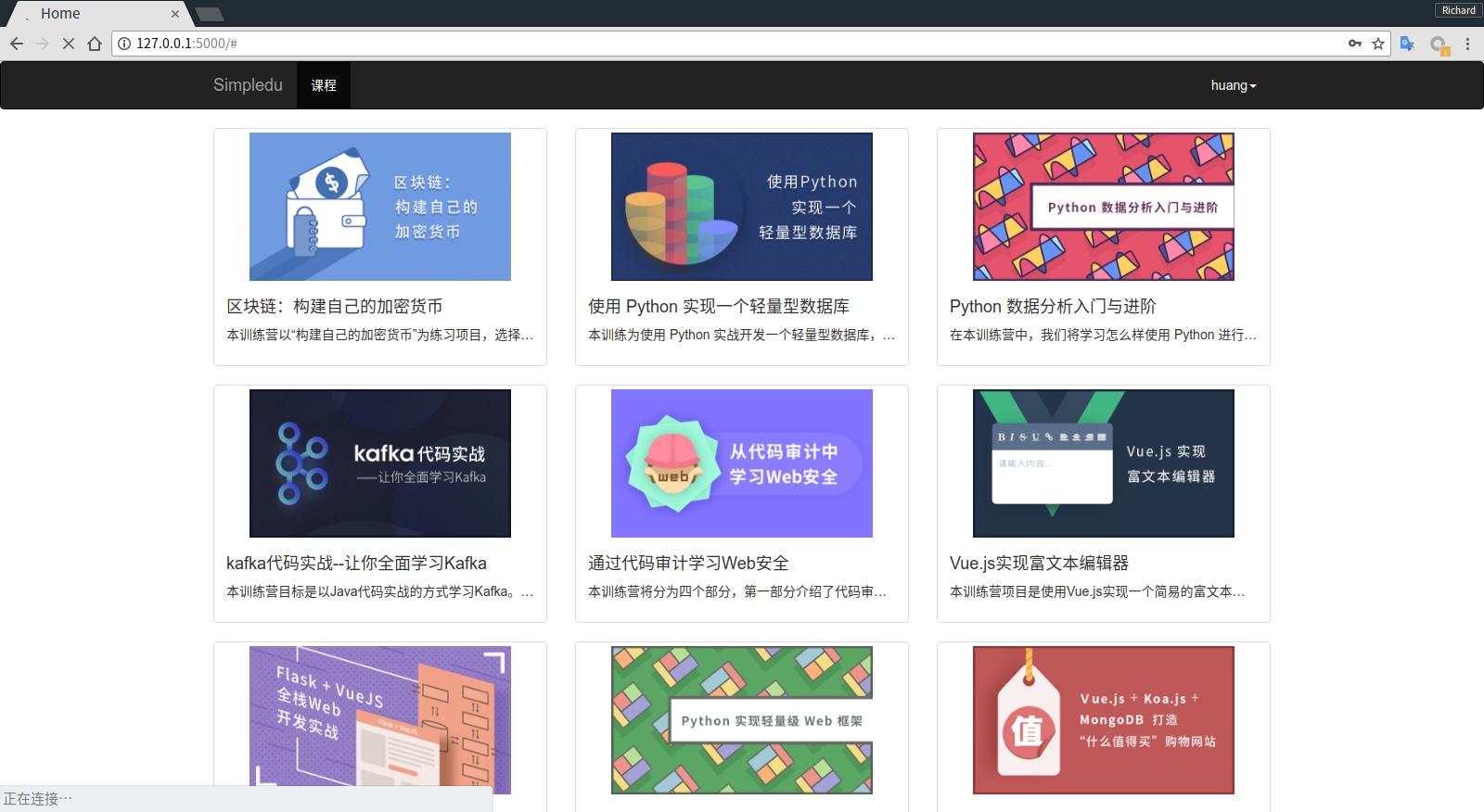Click title Vue.js实现富文本编辑器

1039,563
